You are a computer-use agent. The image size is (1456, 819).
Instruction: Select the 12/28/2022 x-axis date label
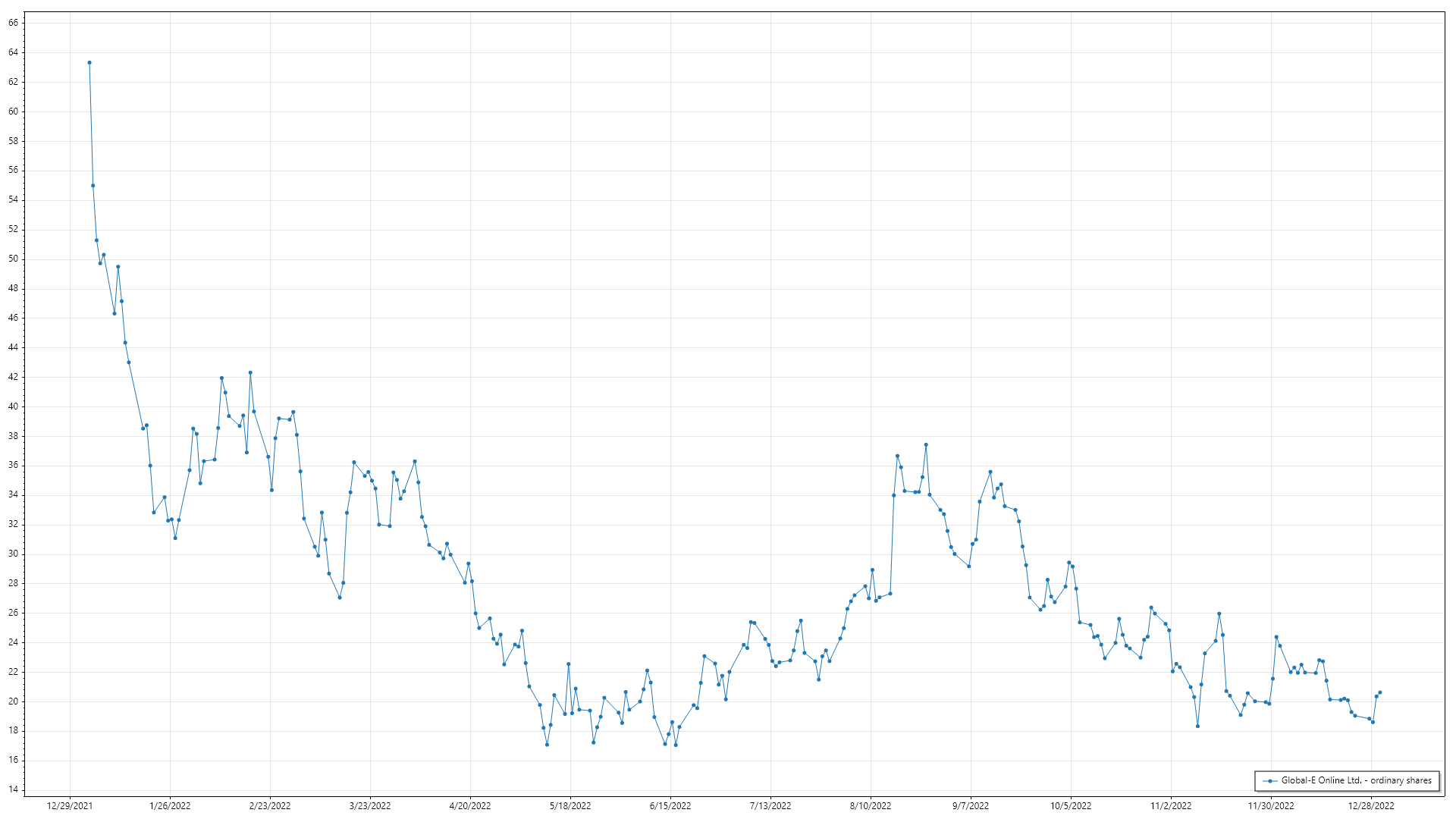pyautogui.click(x=1371, y=806)
